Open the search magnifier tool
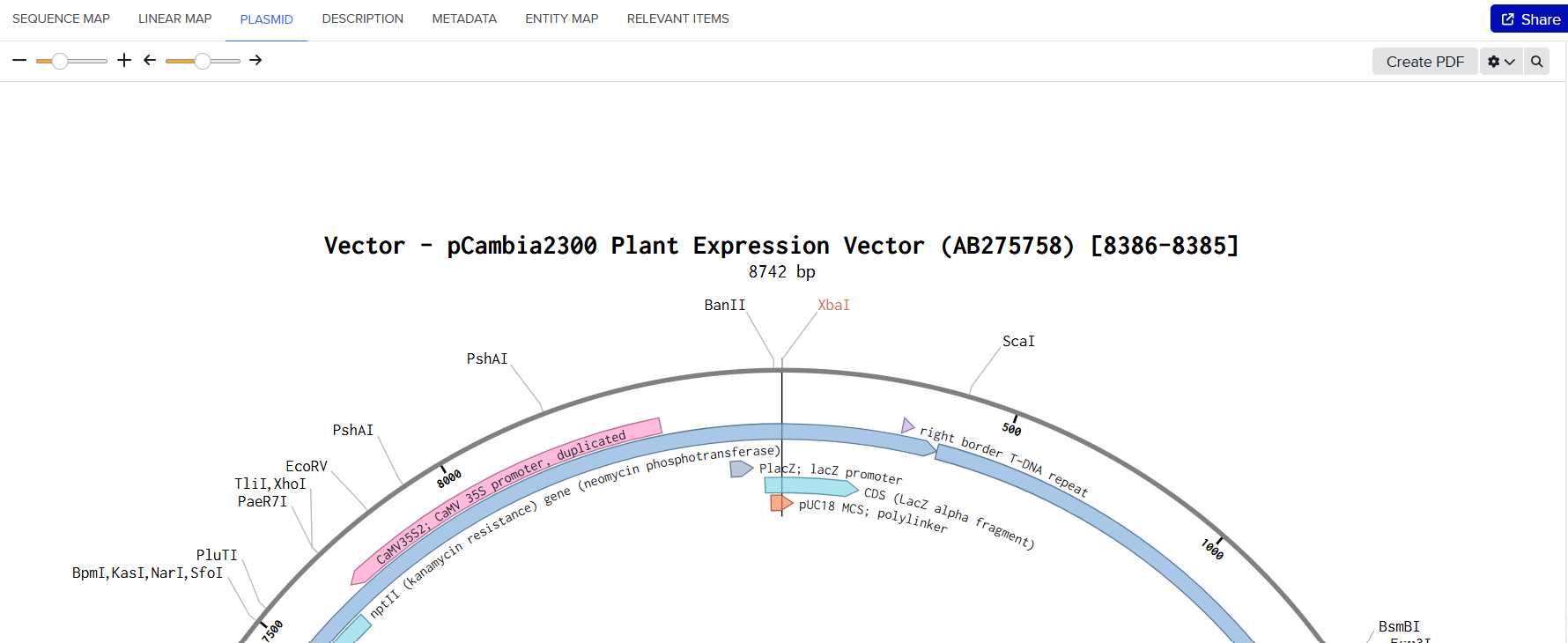The image size is (1568, 643). (1536, 62)
